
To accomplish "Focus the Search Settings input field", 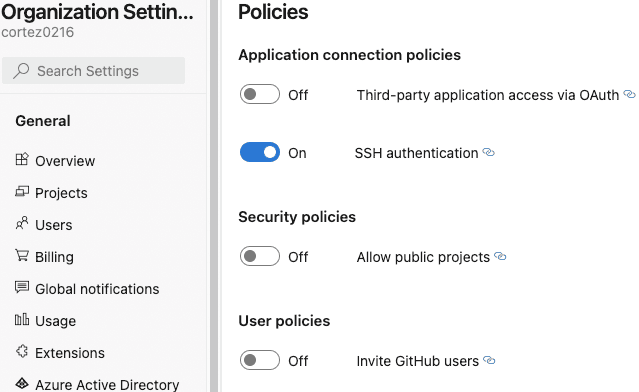I will pos(93,70).
